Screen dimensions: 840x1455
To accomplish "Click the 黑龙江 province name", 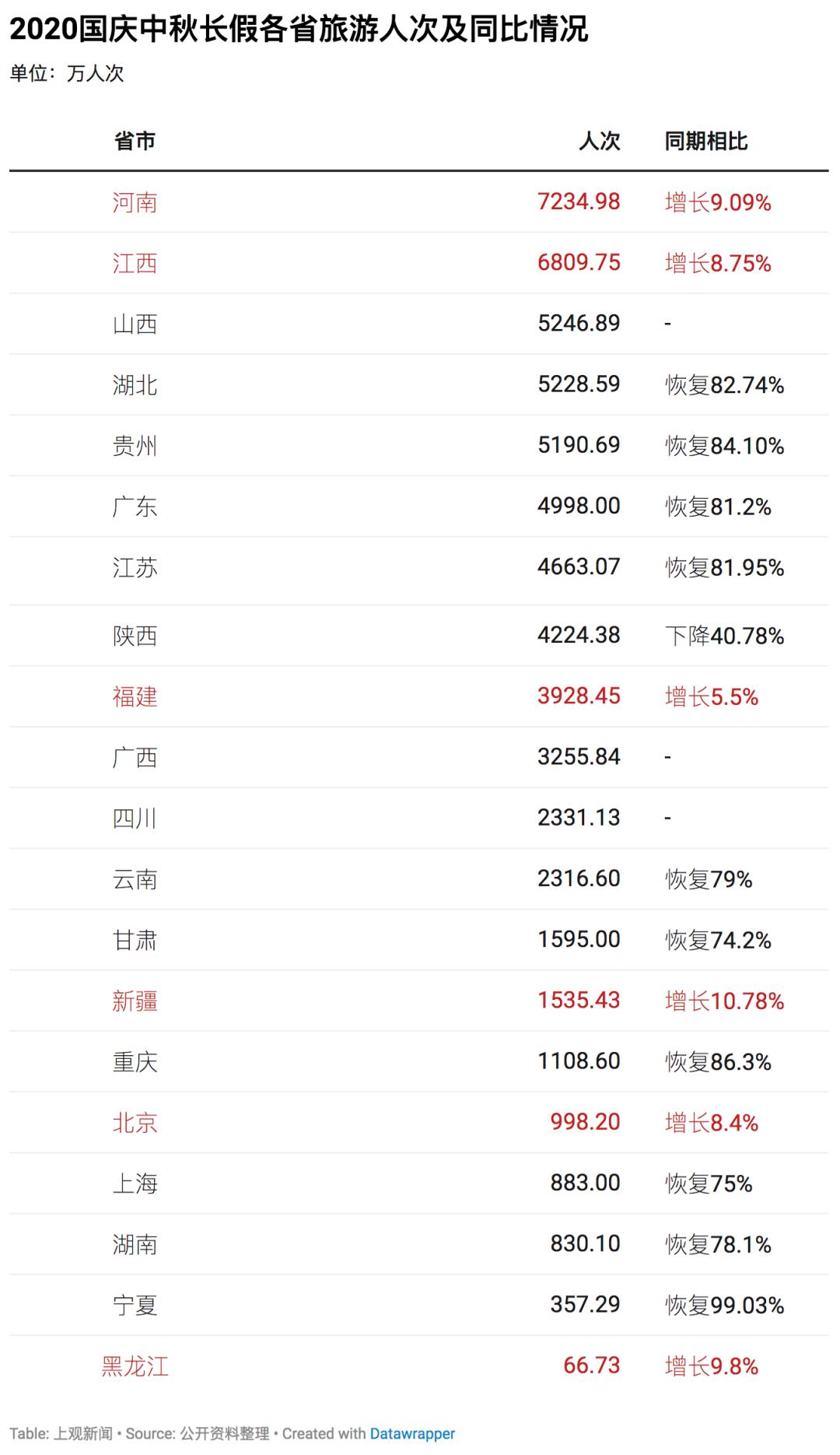I will (x=135, y=1366).
